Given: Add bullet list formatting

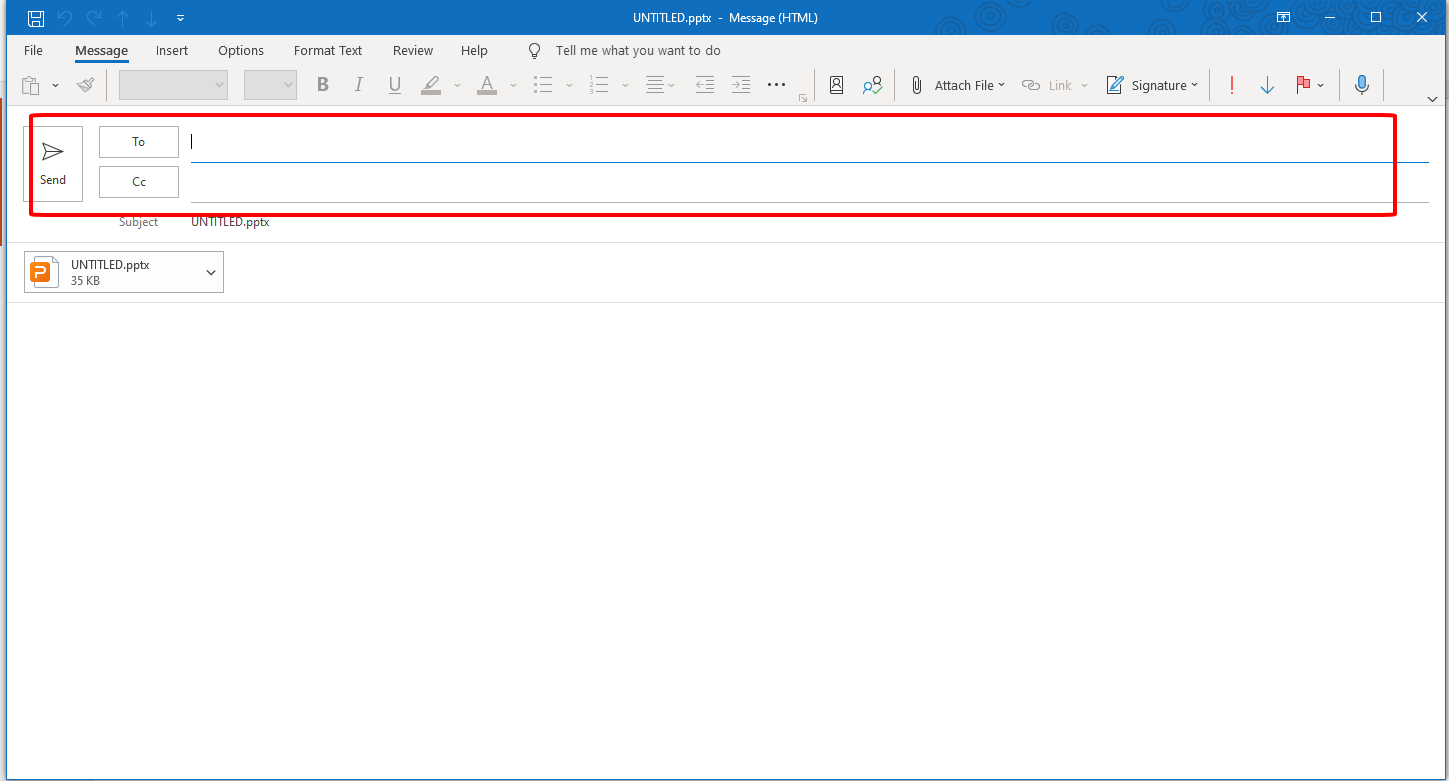Looking at the screenshot, I should pyautogui.click(x=543, y=84).
